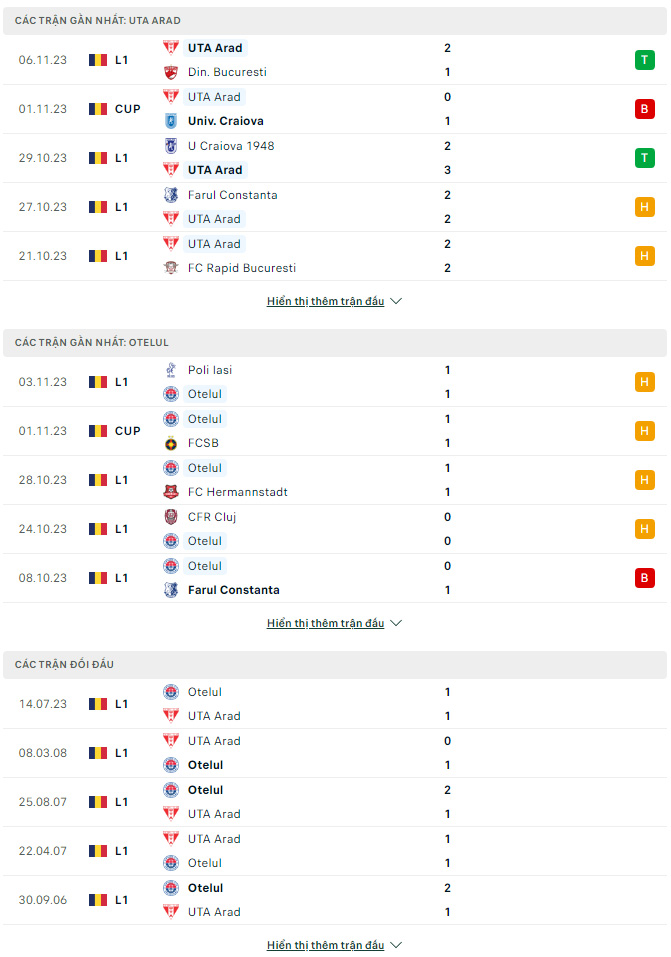Screen dimensions: 671x957
Task: Click the orange H badge for Farul Constanta draw
Action: point(644,207)
